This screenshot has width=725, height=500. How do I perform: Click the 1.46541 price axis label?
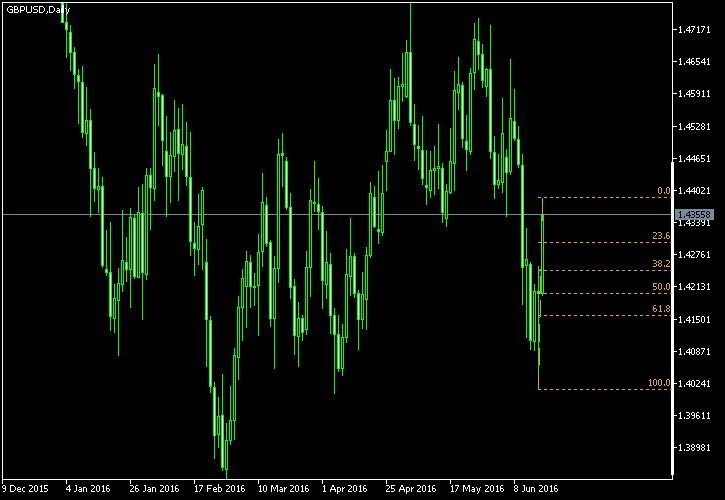coord(694,62)
